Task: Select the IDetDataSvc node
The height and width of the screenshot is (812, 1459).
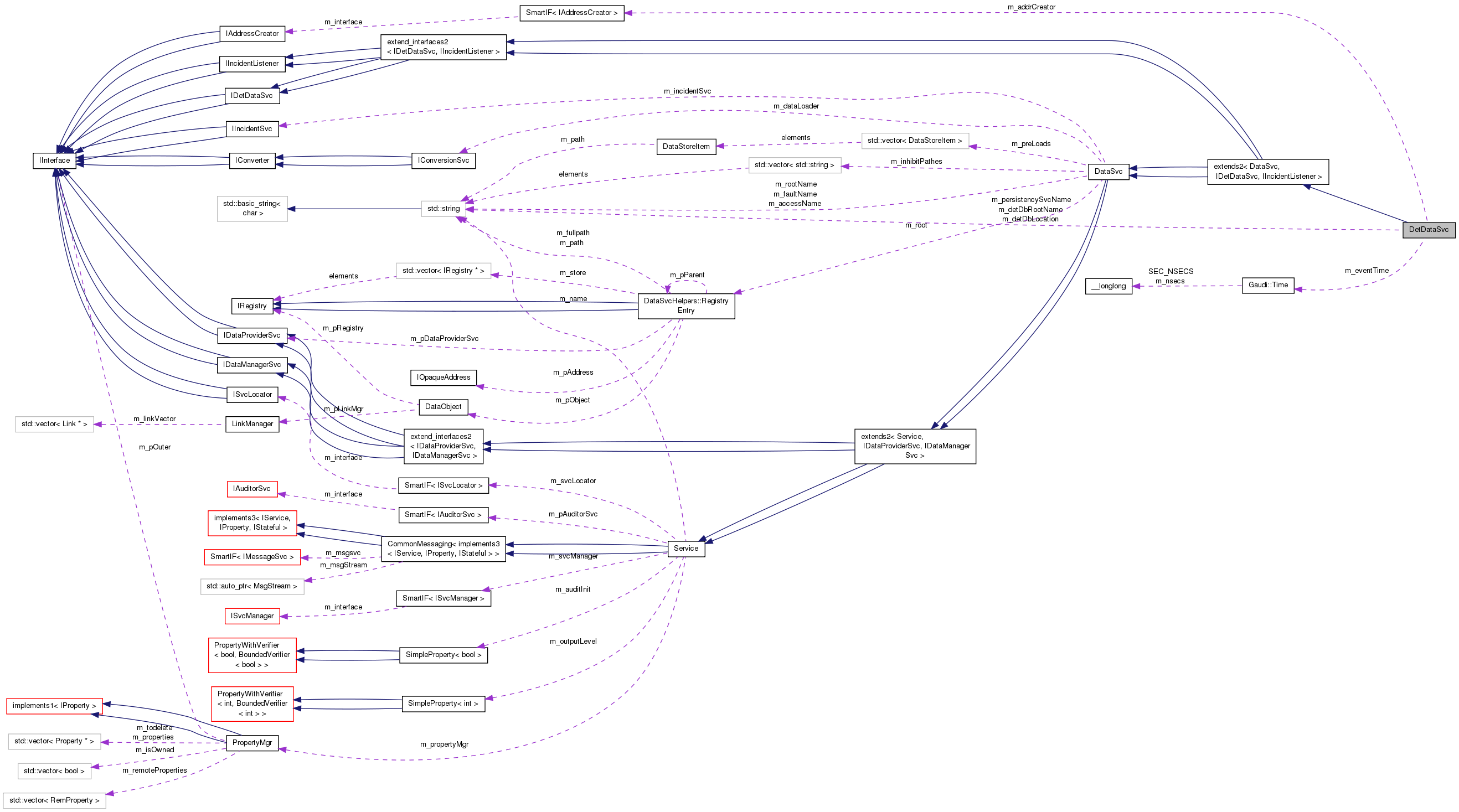Action: (x=253, y=96)
